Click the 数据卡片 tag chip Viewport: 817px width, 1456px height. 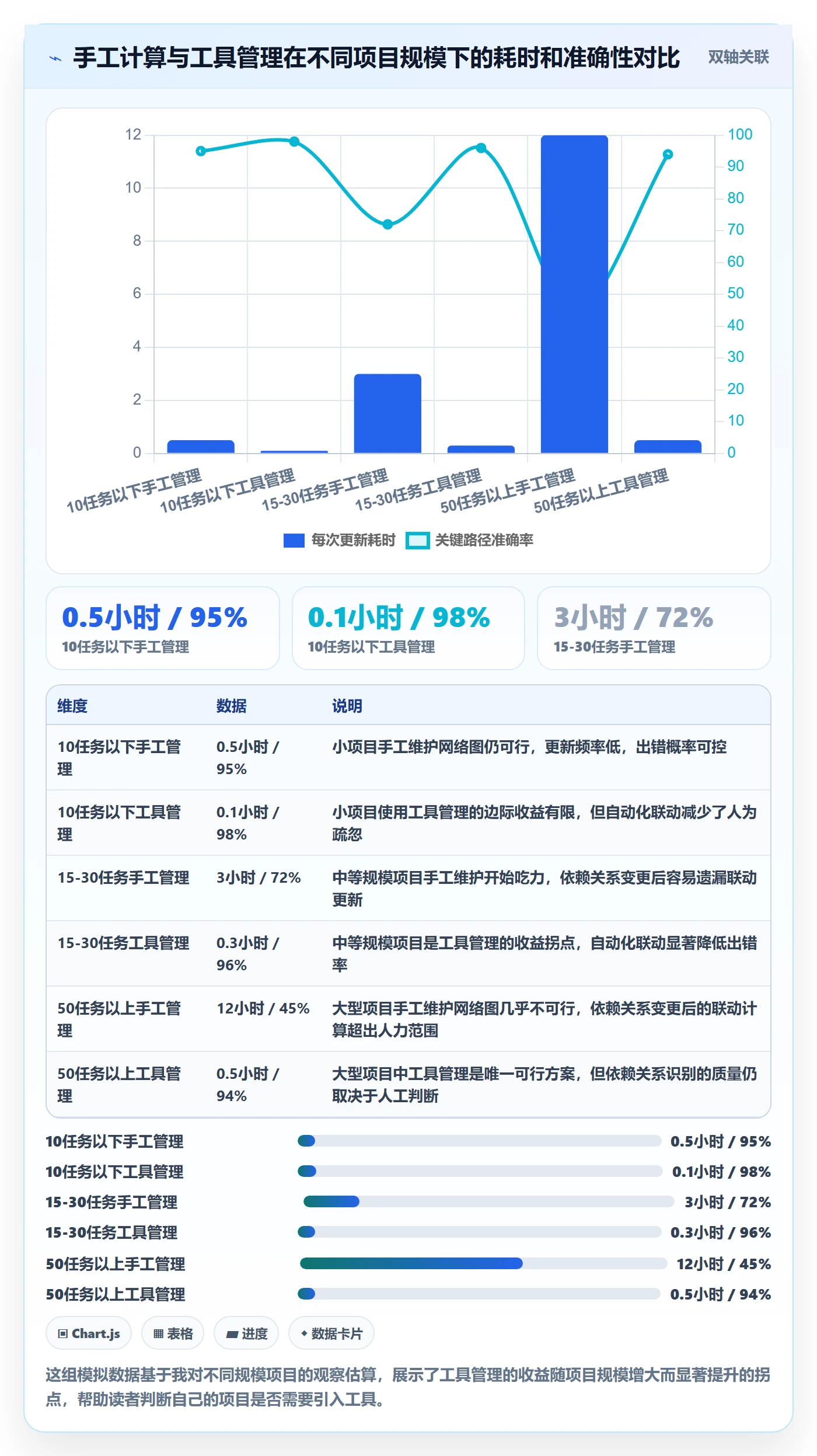(331, 1333)
